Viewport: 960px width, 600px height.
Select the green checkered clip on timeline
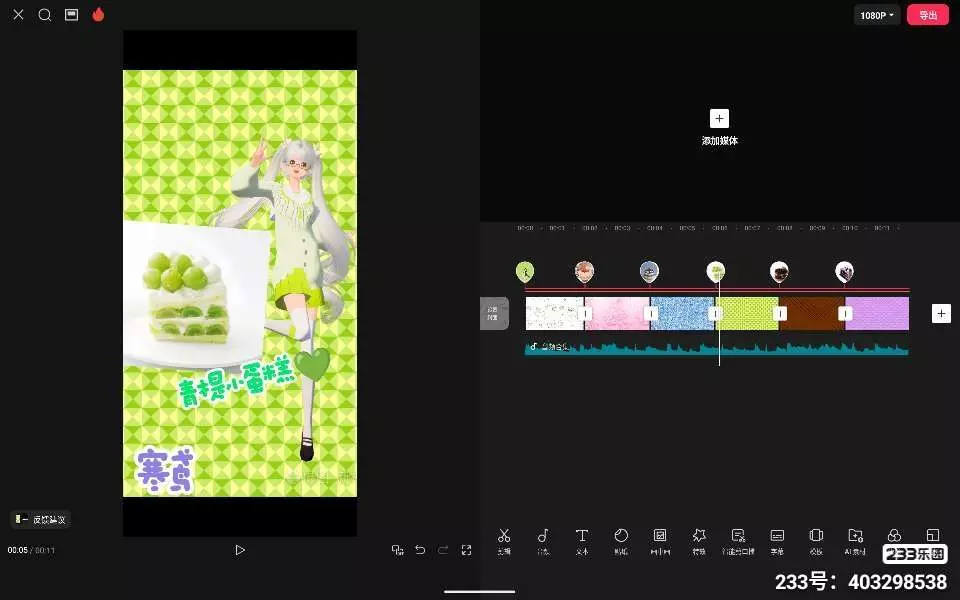point(748,313)
